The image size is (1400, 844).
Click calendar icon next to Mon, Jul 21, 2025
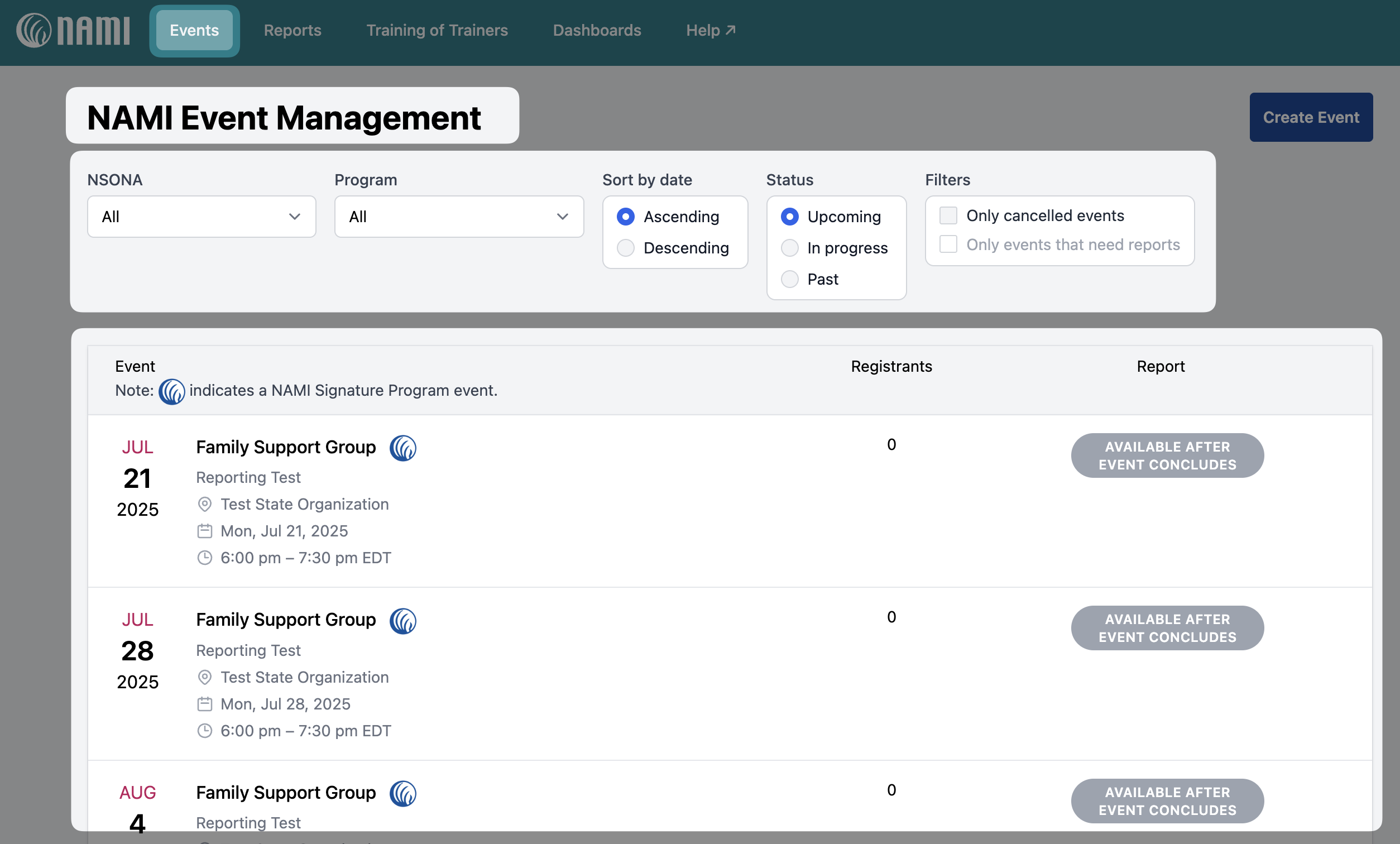[x=204, y=531]
